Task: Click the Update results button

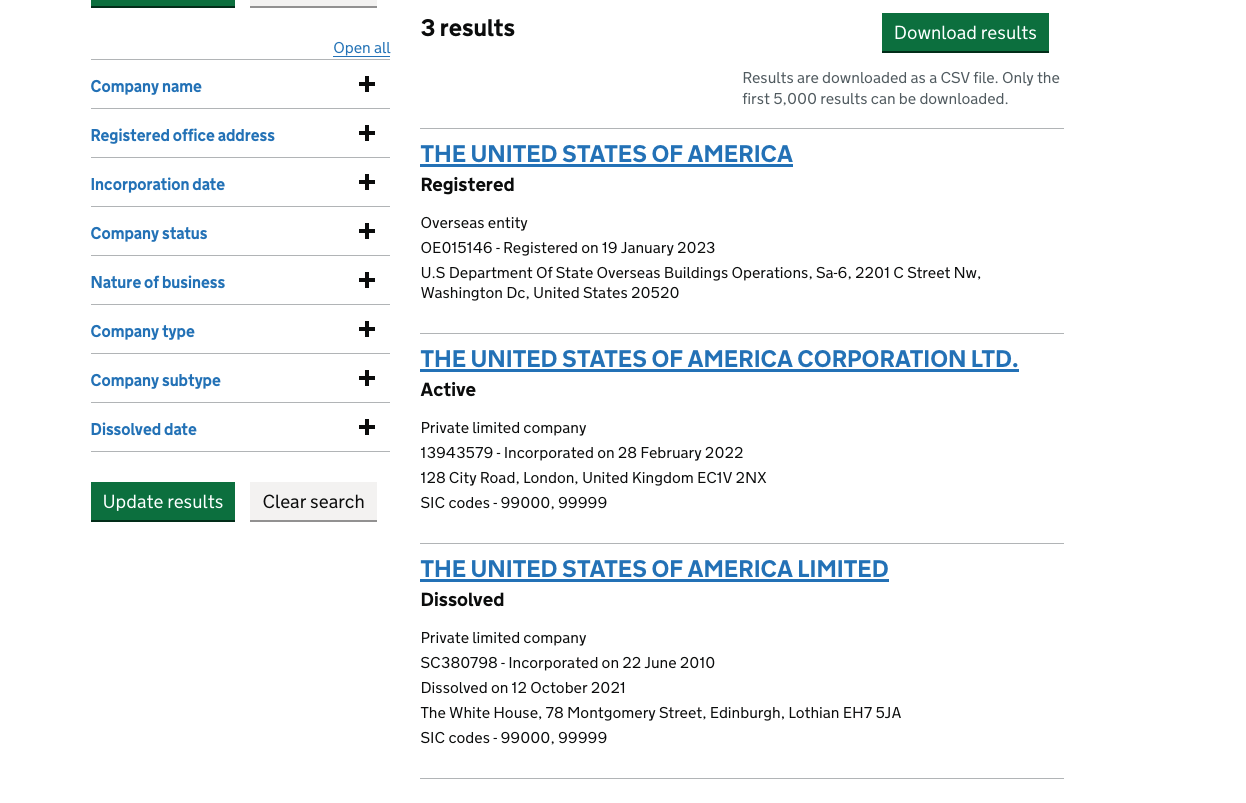Action: tap(163, 502)
